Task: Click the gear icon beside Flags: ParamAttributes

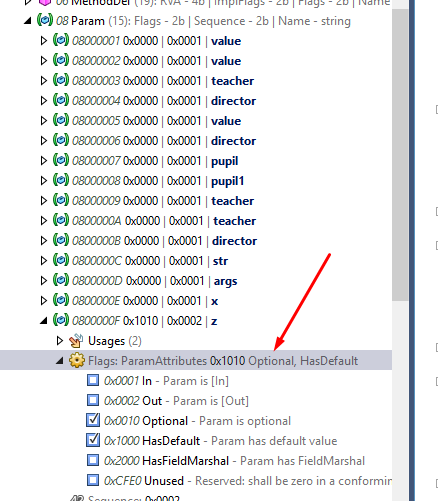Action: pyautogui.click(x=77, y=360)
